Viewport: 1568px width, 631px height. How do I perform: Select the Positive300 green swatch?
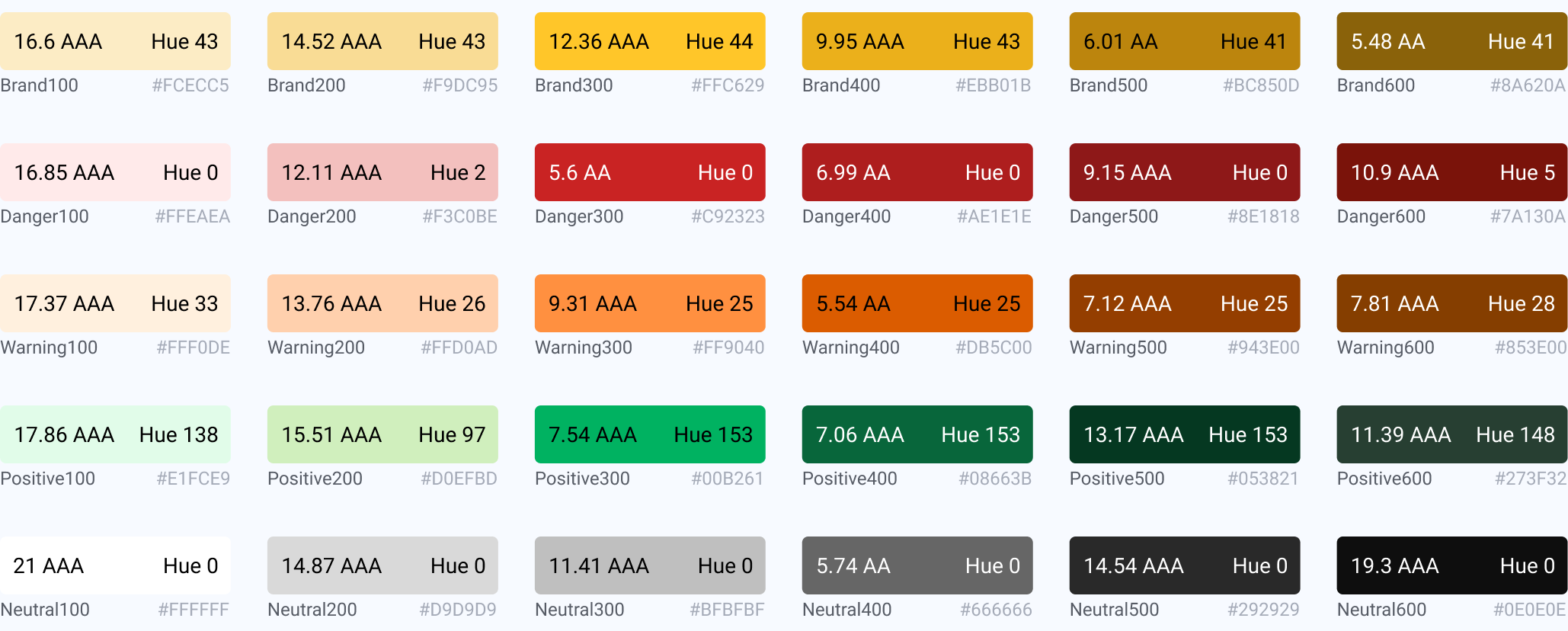click(650, 434)
